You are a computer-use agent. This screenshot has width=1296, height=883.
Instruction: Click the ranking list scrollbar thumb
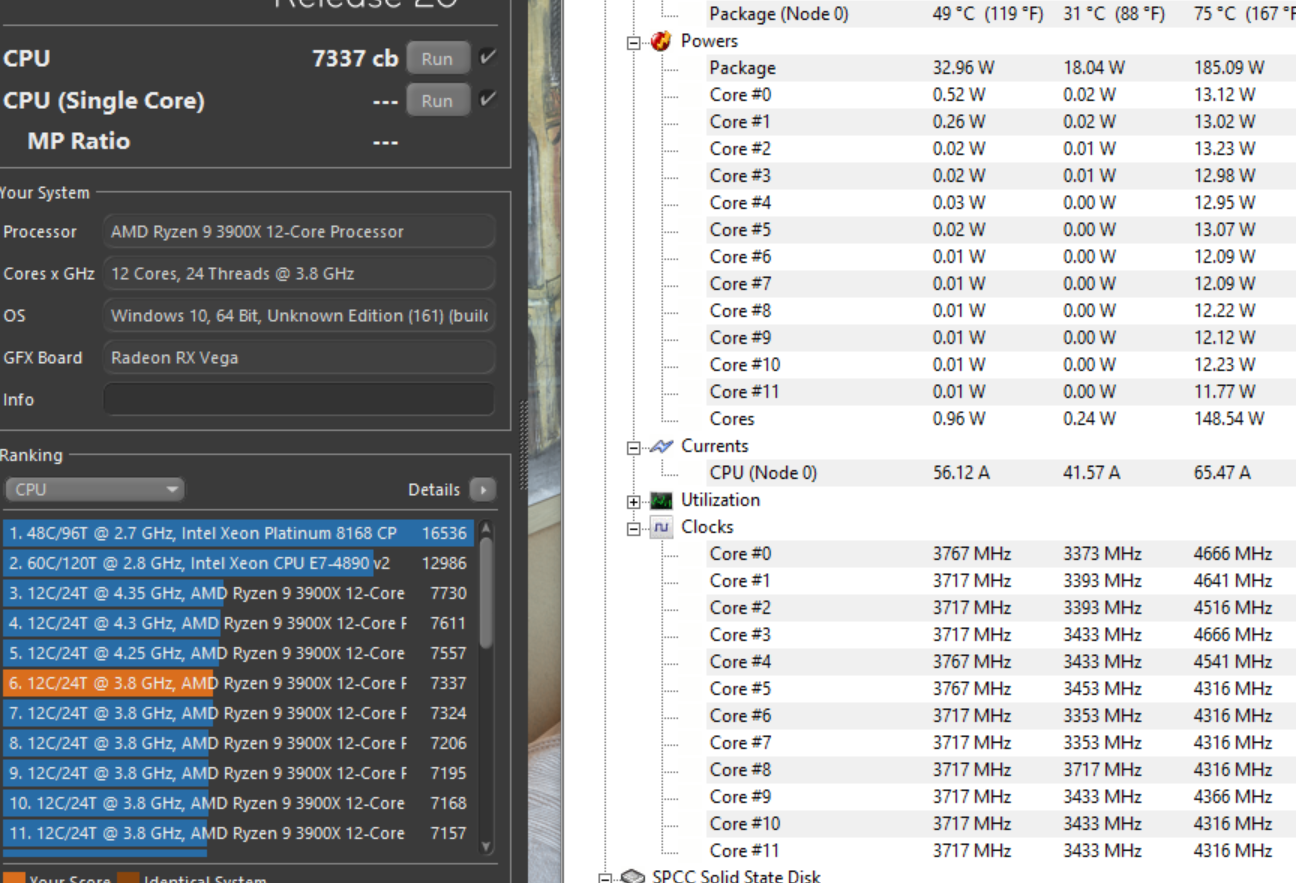(486, 592)
